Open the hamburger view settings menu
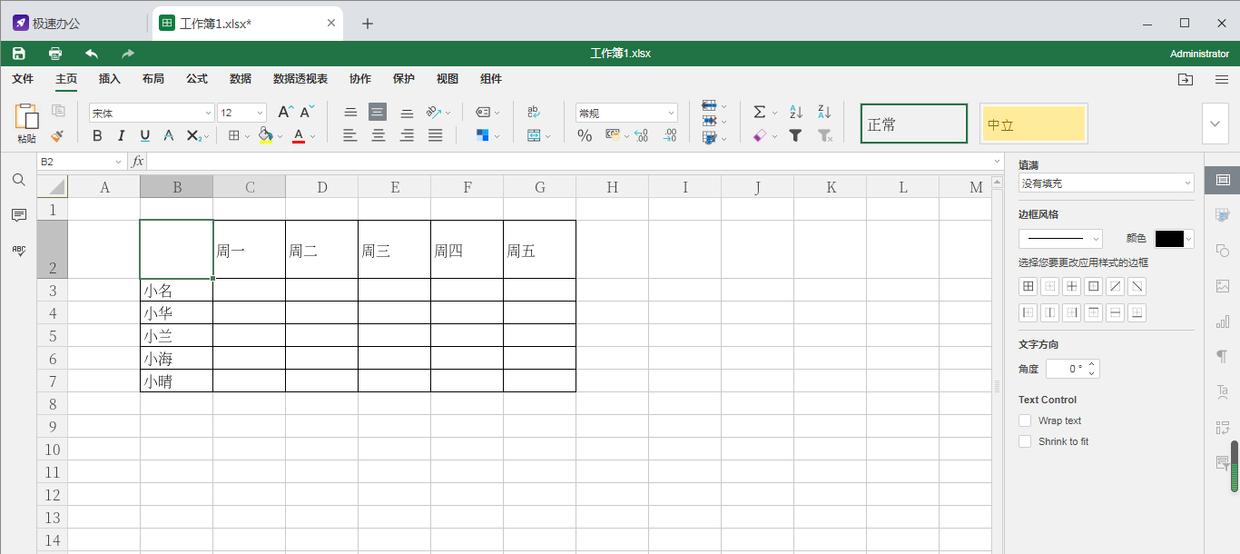Image resolution: width=1240 pixels, height=554 pixels. (1222, 79)
